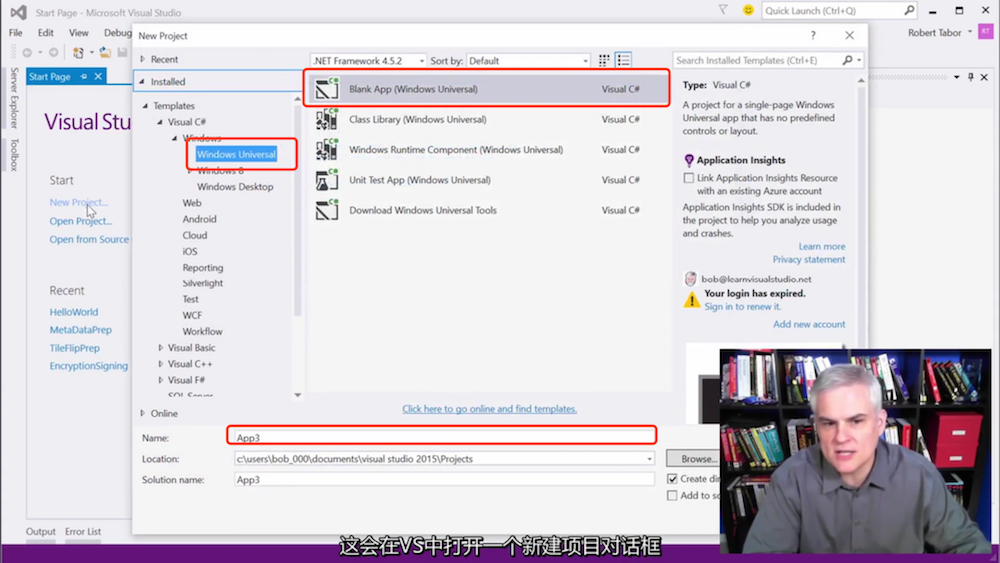1000x563 pixels.
Task: Pin the Start Page tab
Action: pyautogui.click(x=84, y=77)
